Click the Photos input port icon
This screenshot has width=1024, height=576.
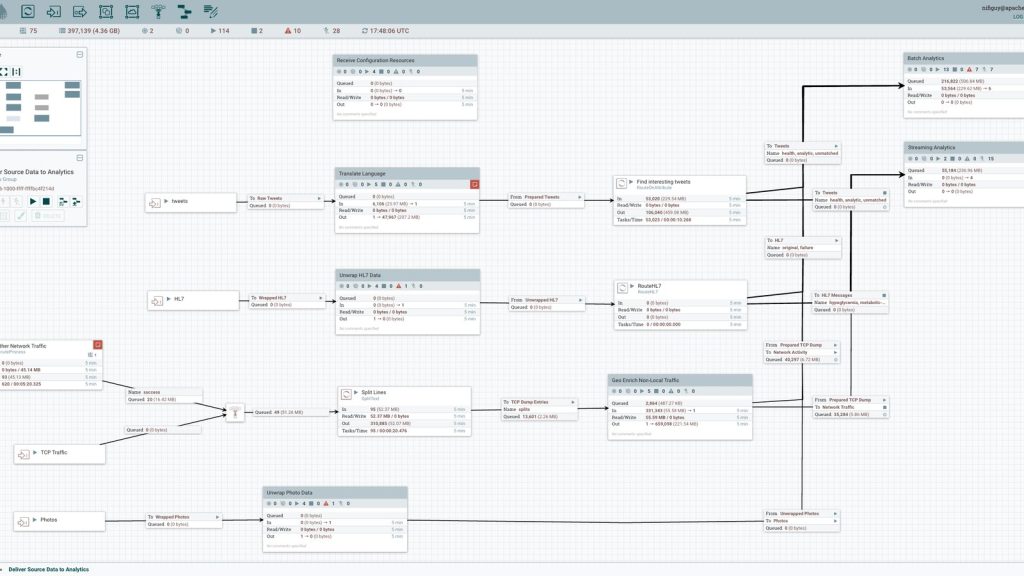coord(24,521)
